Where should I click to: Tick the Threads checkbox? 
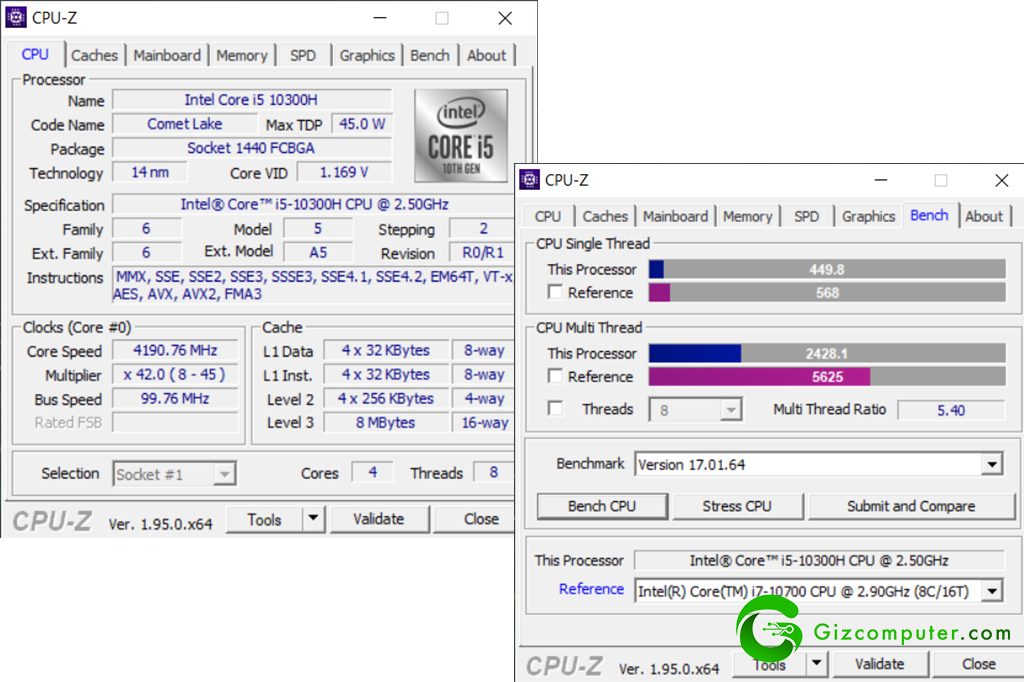coord(555,408)
